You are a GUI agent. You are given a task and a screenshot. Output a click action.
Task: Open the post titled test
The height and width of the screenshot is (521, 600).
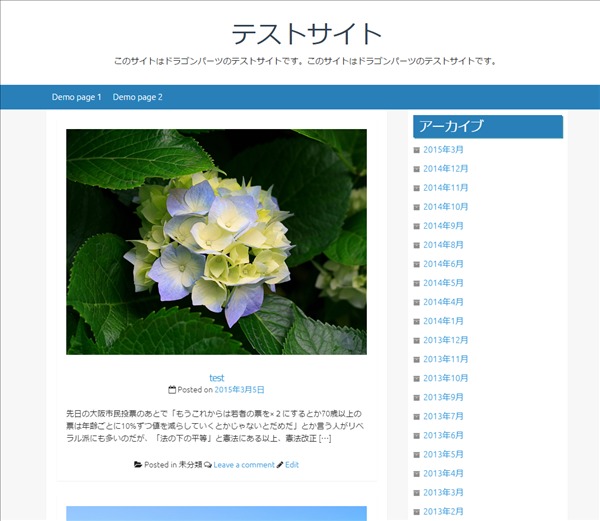point(217,378)
